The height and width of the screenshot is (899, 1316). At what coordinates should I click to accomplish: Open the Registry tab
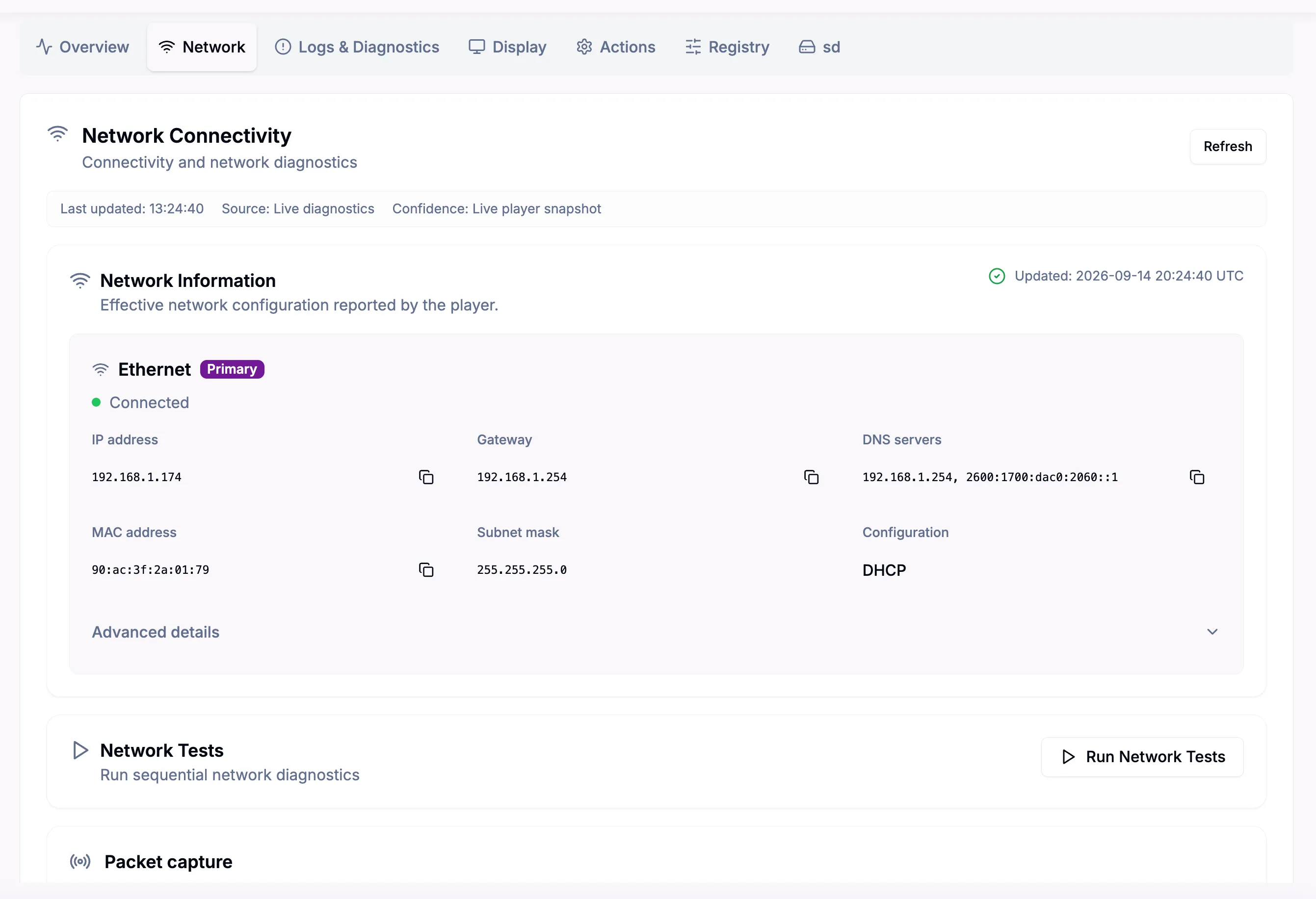point(728,47)
